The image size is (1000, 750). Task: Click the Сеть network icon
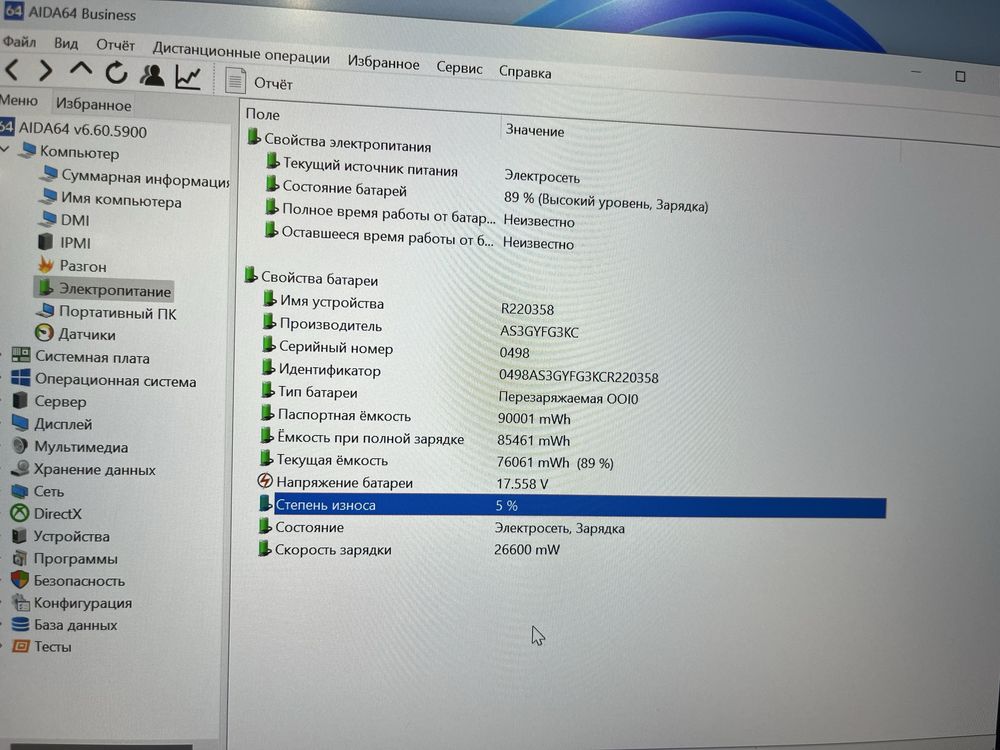[x=20, y=490]
